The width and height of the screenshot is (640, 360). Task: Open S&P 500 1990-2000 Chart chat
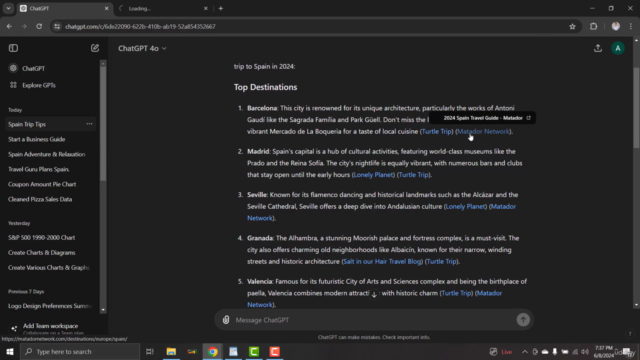42,238
